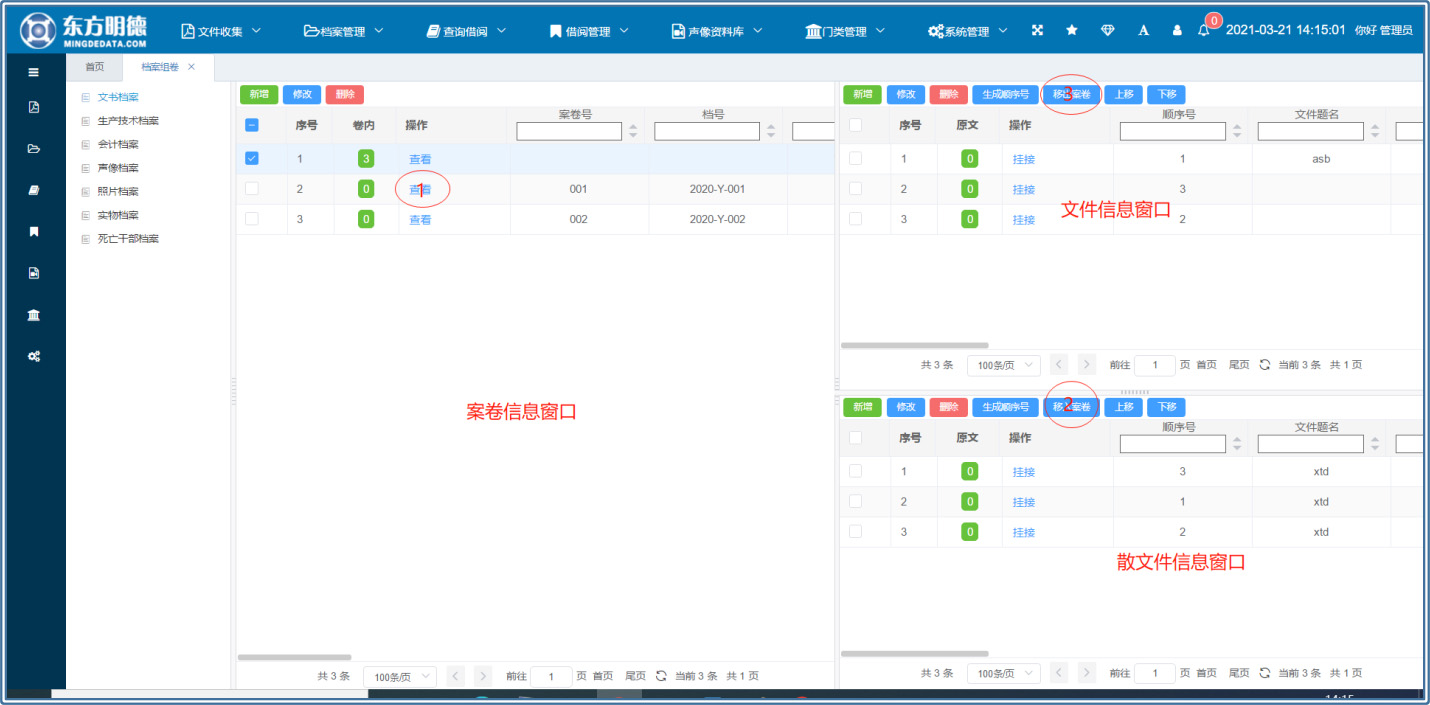
Task: Expand the 文件收集 dropdown menu
Action: click(x=221, y=31)
